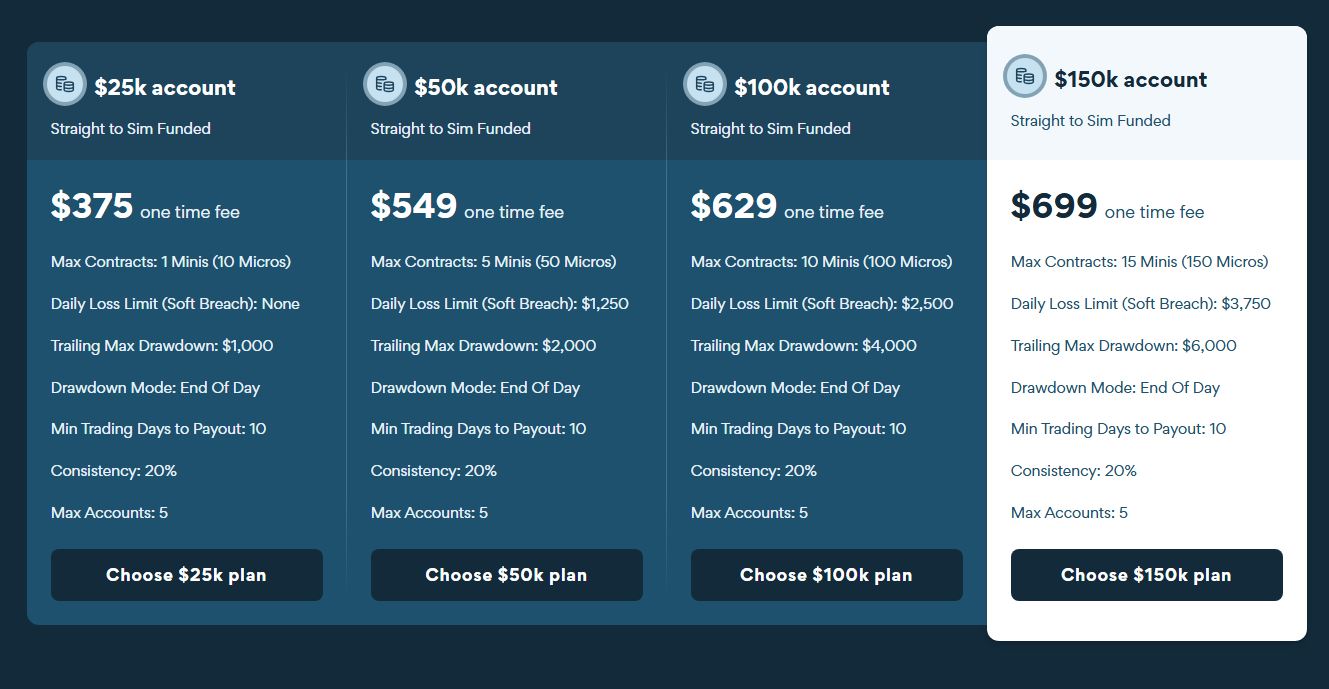This screenshot has height=689, width=1329.
Task: Select the $25k account heading
Action: (x=165, y=88)
